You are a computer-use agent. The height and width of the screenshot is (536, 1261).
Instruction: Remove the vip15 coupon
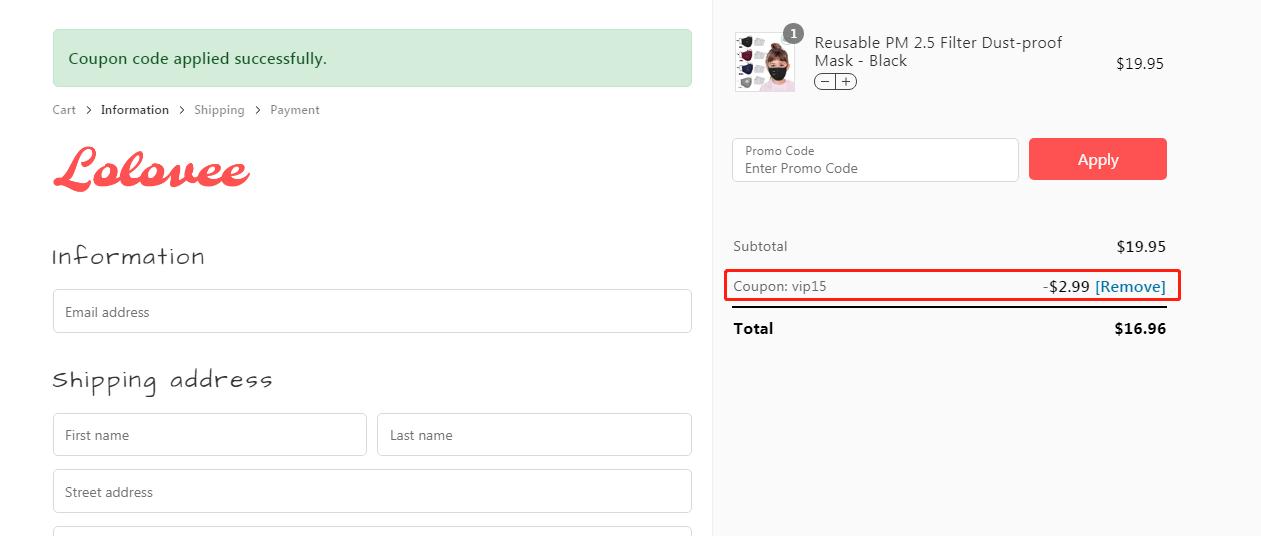pyautogui.click(x=1130, y=286)
